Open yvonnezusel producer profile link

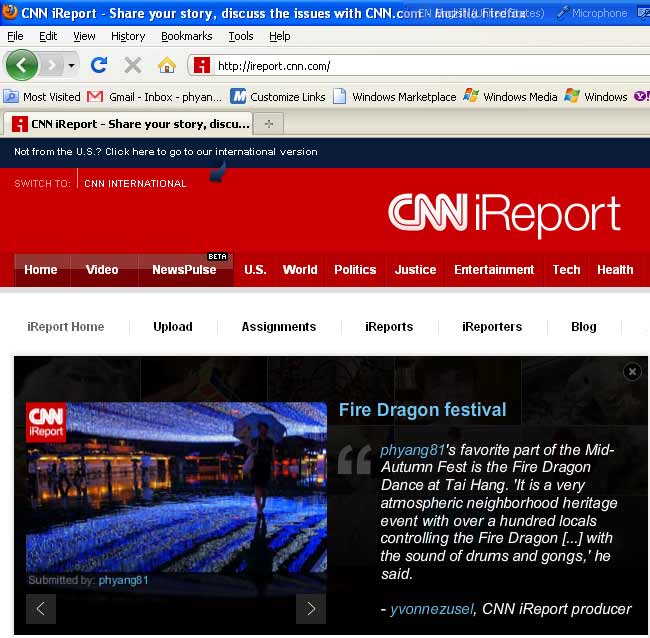click(x=431, y=609)
